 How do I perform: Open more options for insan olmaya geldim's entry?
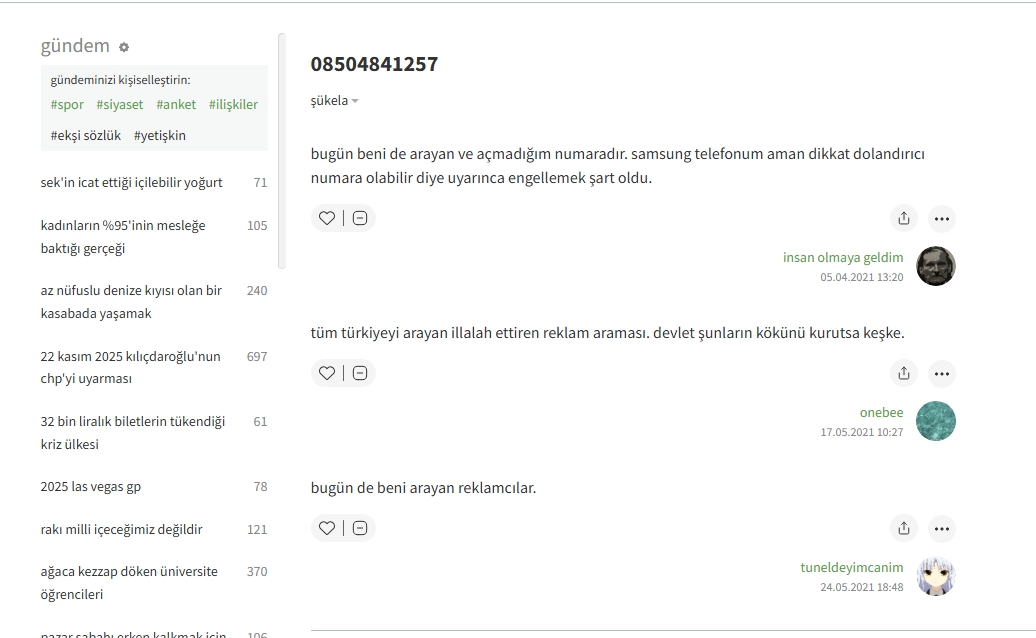pyautogui.click(x=941, y=218)
